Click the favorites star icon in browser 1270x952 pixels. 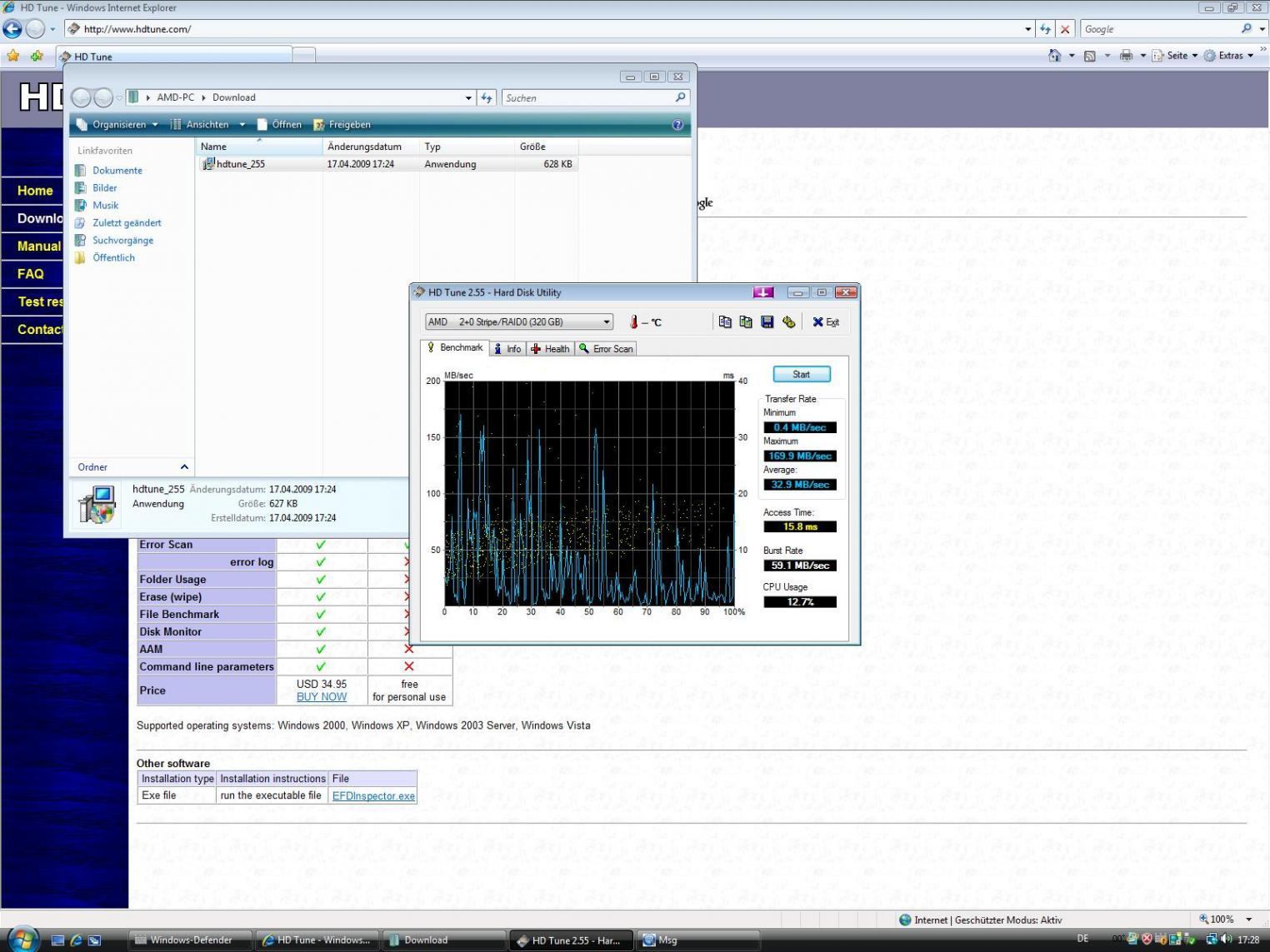[x=13, y=56]
